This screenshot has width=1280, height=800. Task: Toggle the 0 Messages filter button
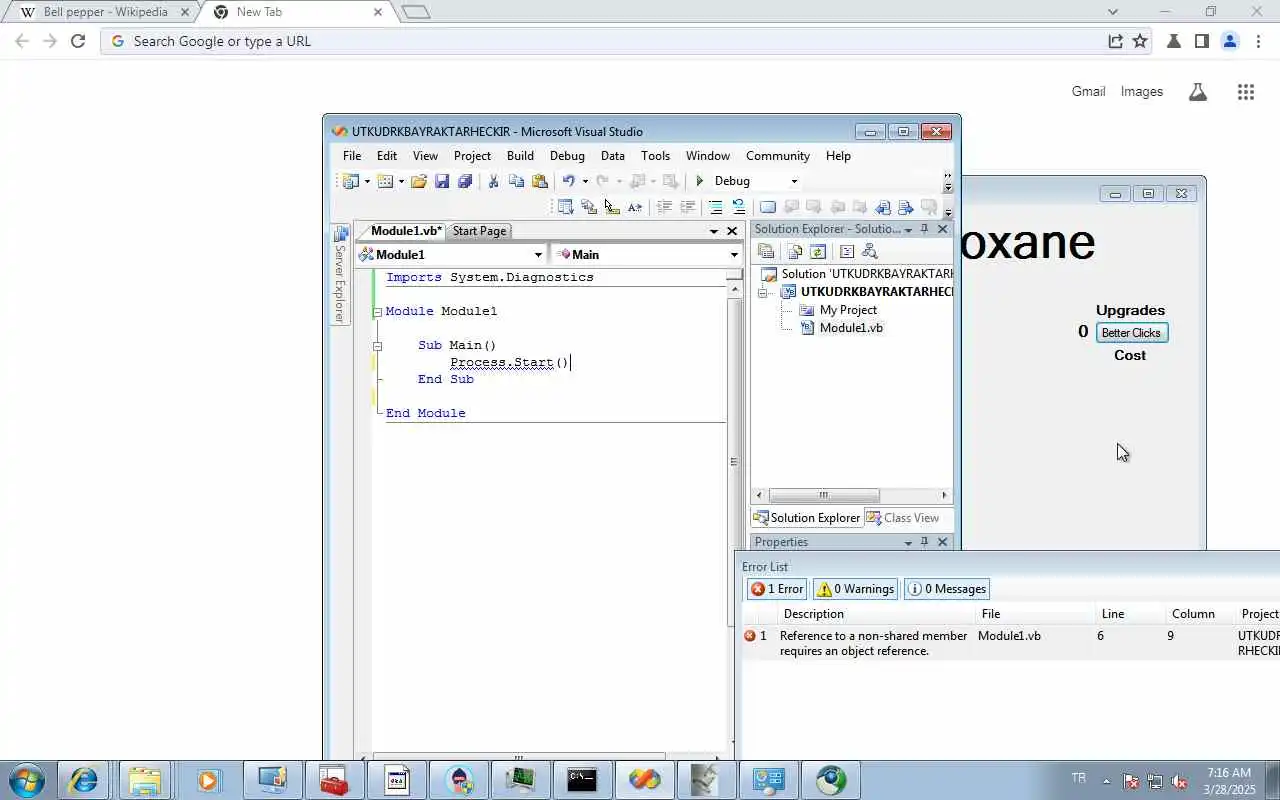click(x=947, y=589)
